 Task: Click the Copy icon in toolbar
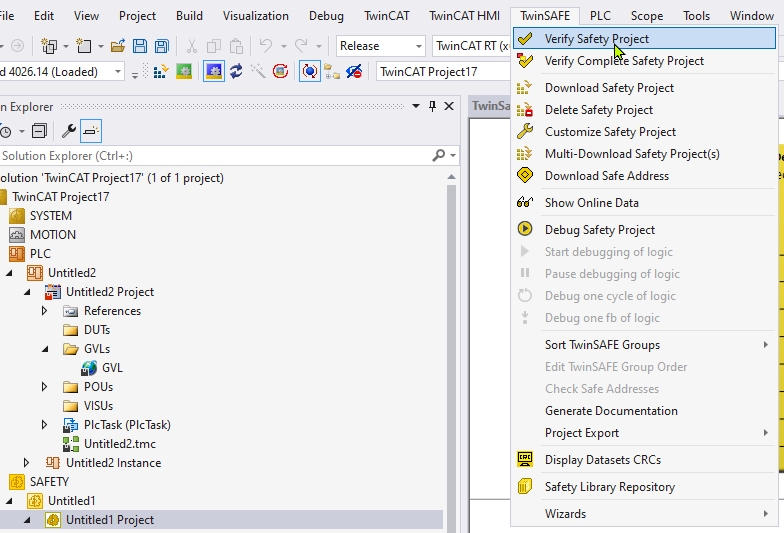214,46
